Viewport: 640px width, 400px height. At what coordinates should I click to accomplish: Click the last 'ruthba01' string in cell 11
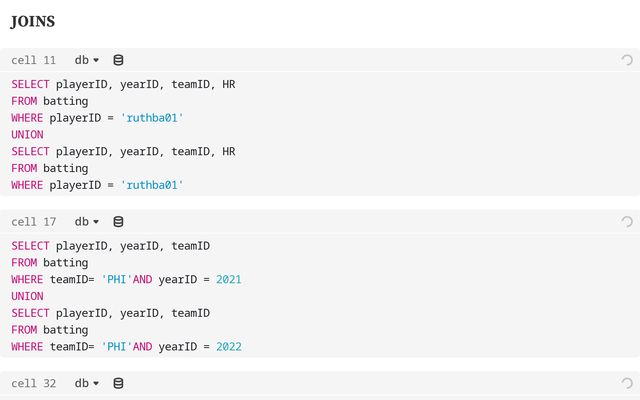pyautogui.click(x=152, y=185)
